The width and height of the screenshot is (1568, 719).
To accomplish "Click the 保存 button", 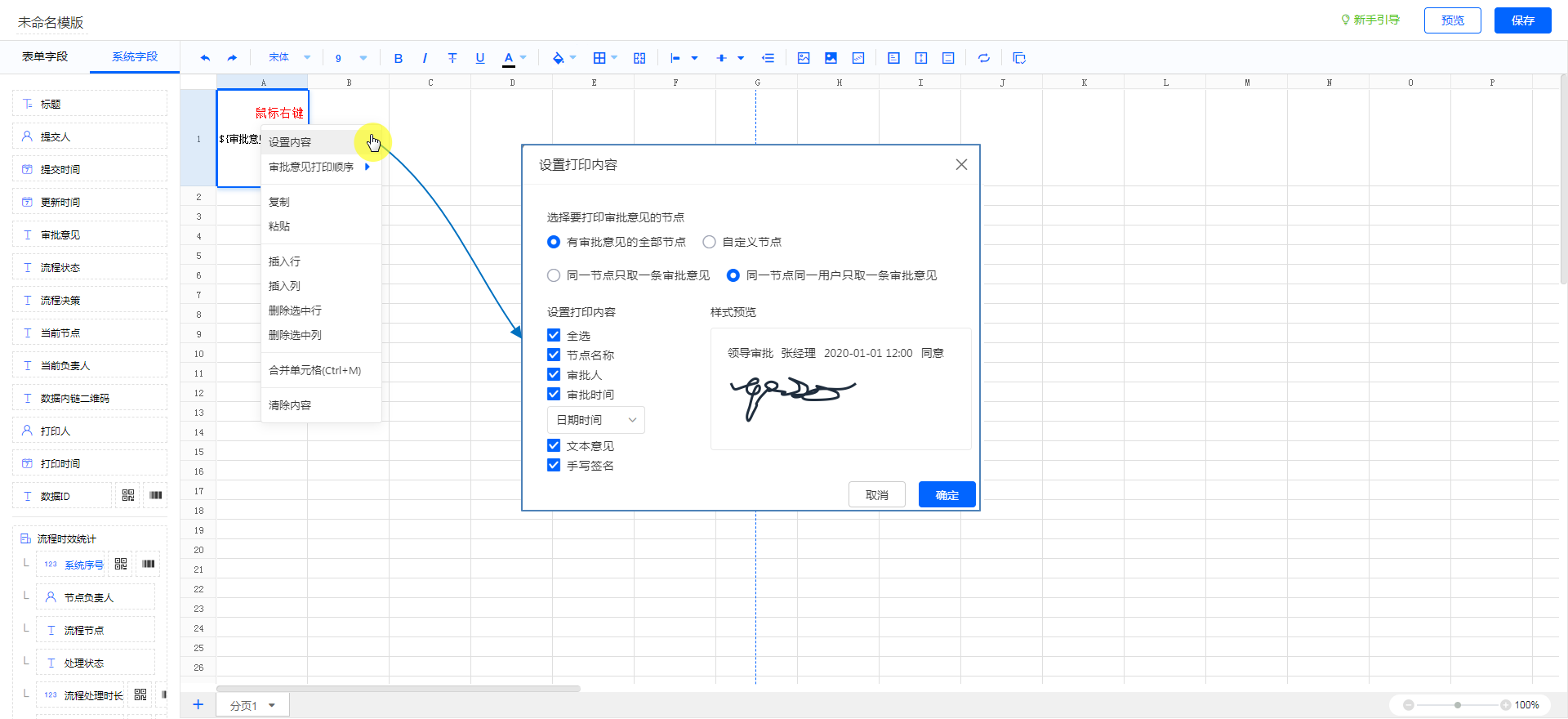I will click(x=1522, y=20).
